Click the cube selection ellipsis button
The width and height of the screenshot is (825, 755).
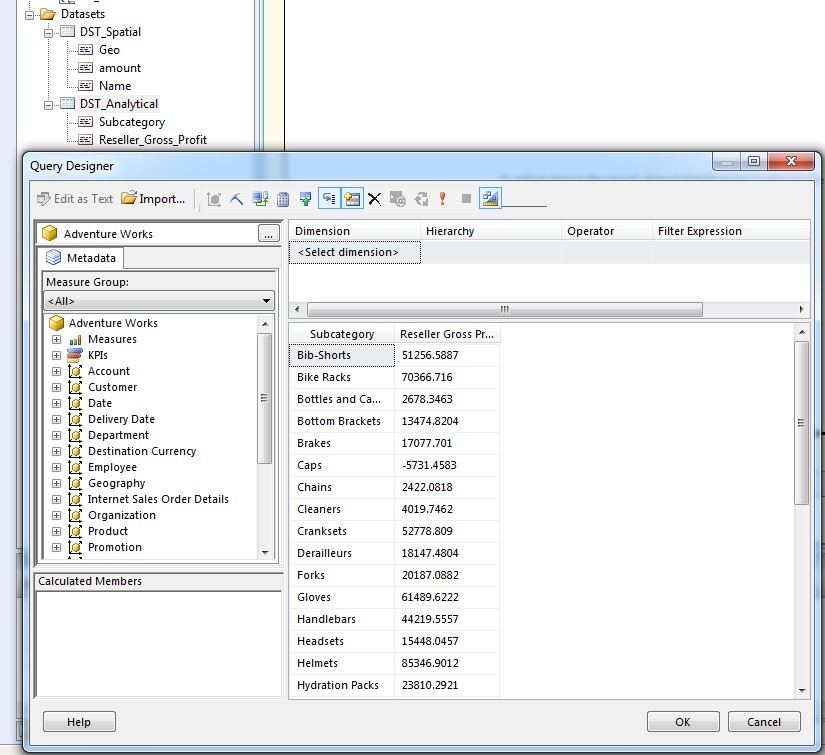click(268, 234)
